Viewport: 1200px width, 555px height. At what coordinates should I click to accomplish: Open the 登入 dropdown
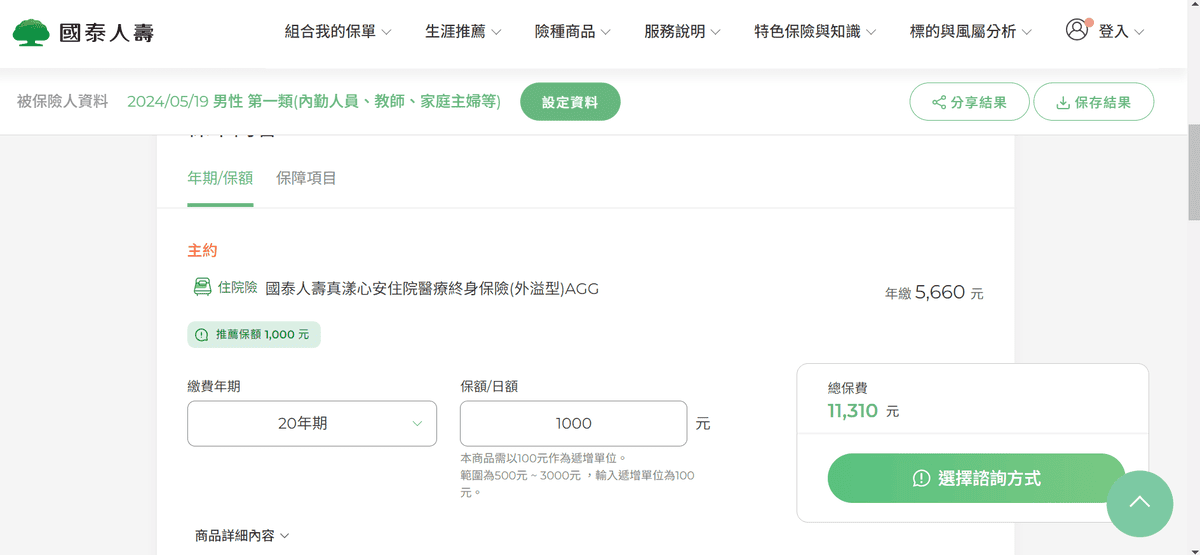point(1121,31)
